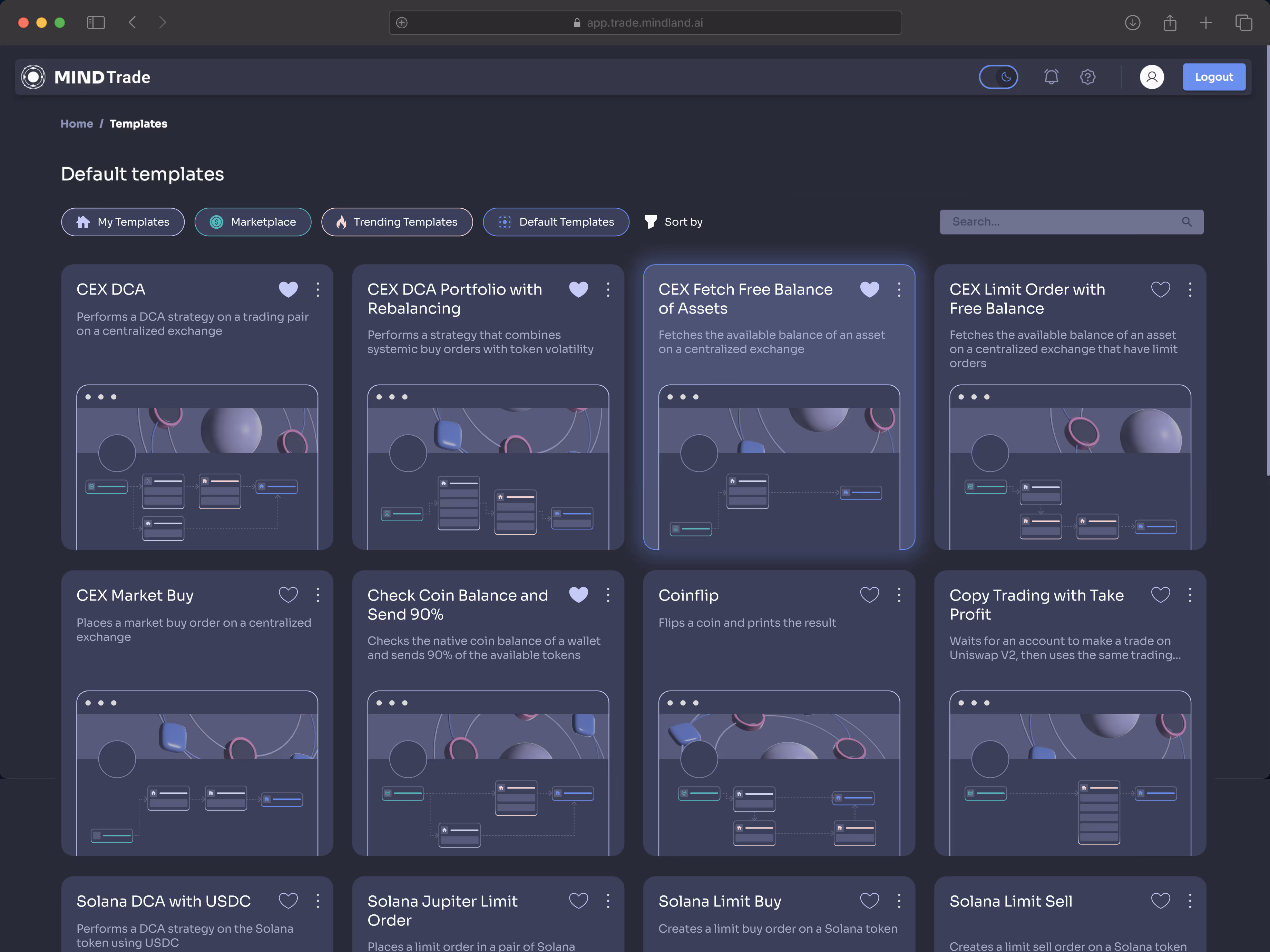Click the MINDTrade logo
1270x952 pixels.
[x=86, y=77]
